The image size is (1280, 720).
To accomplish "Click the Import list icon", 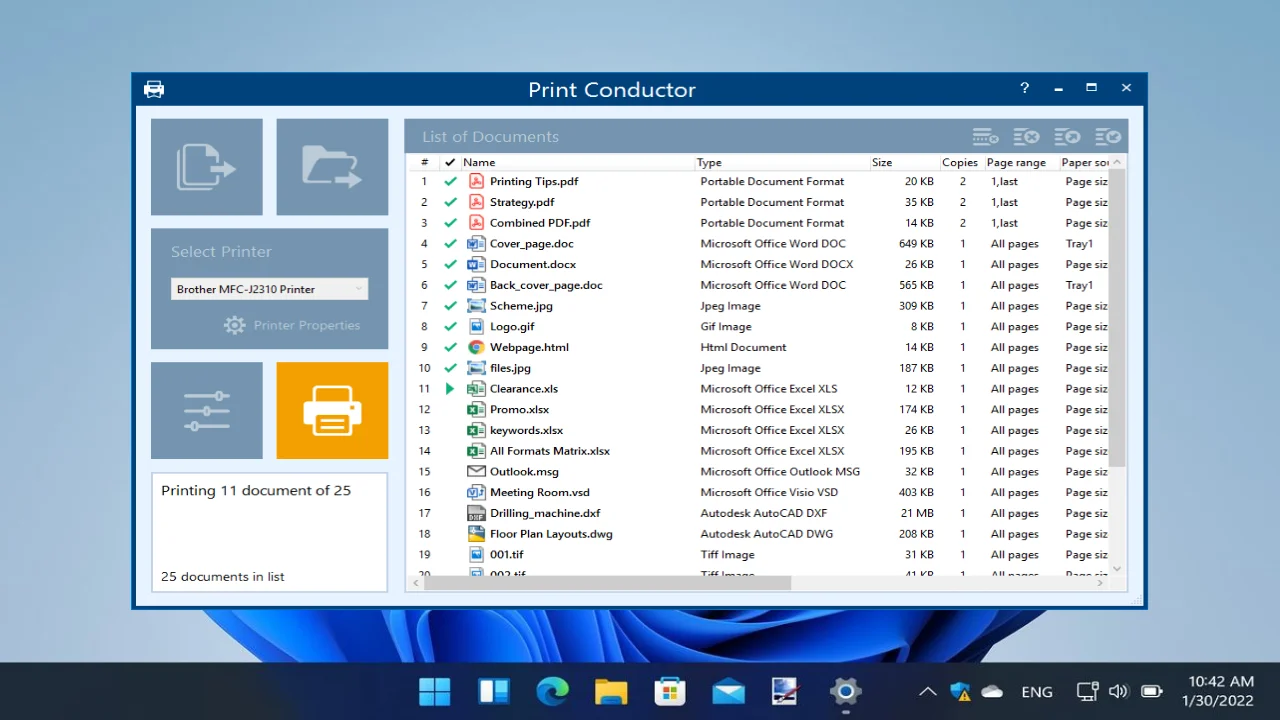I will tap(1108, 137).
